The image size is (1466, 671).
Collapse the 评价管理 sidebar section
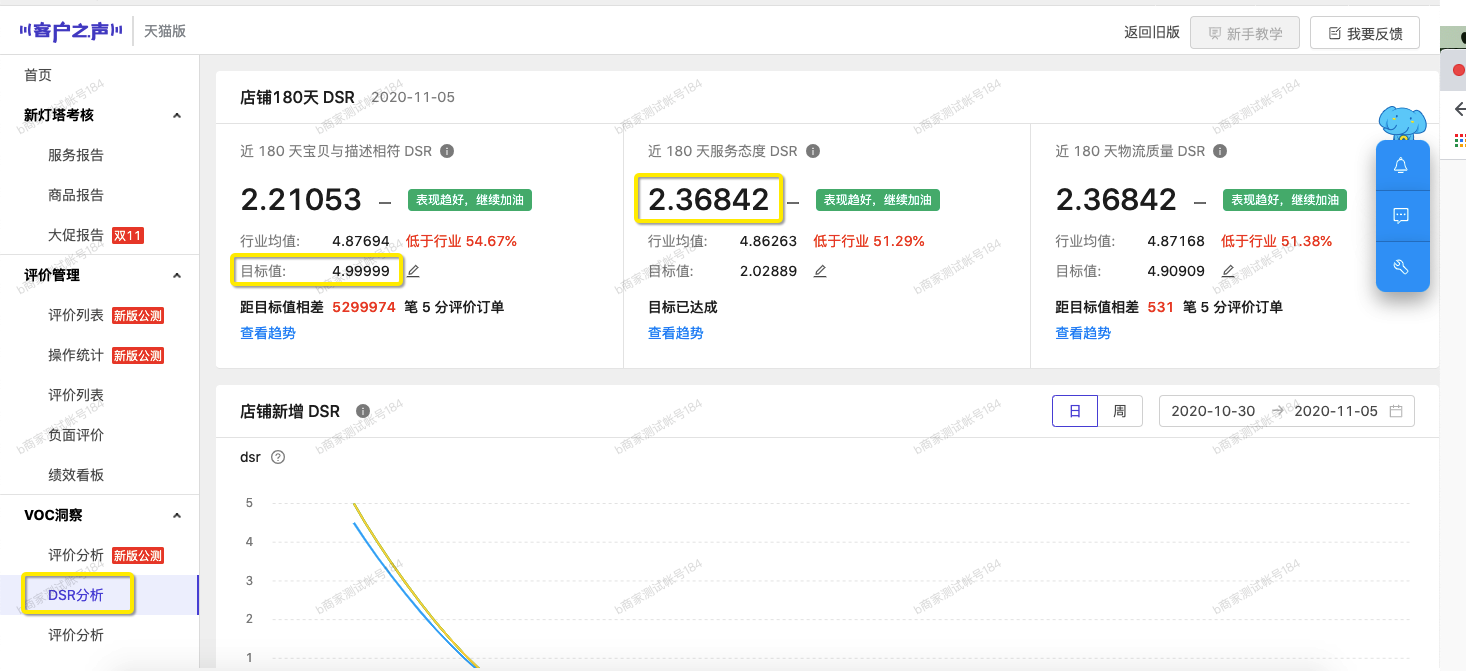177,275
